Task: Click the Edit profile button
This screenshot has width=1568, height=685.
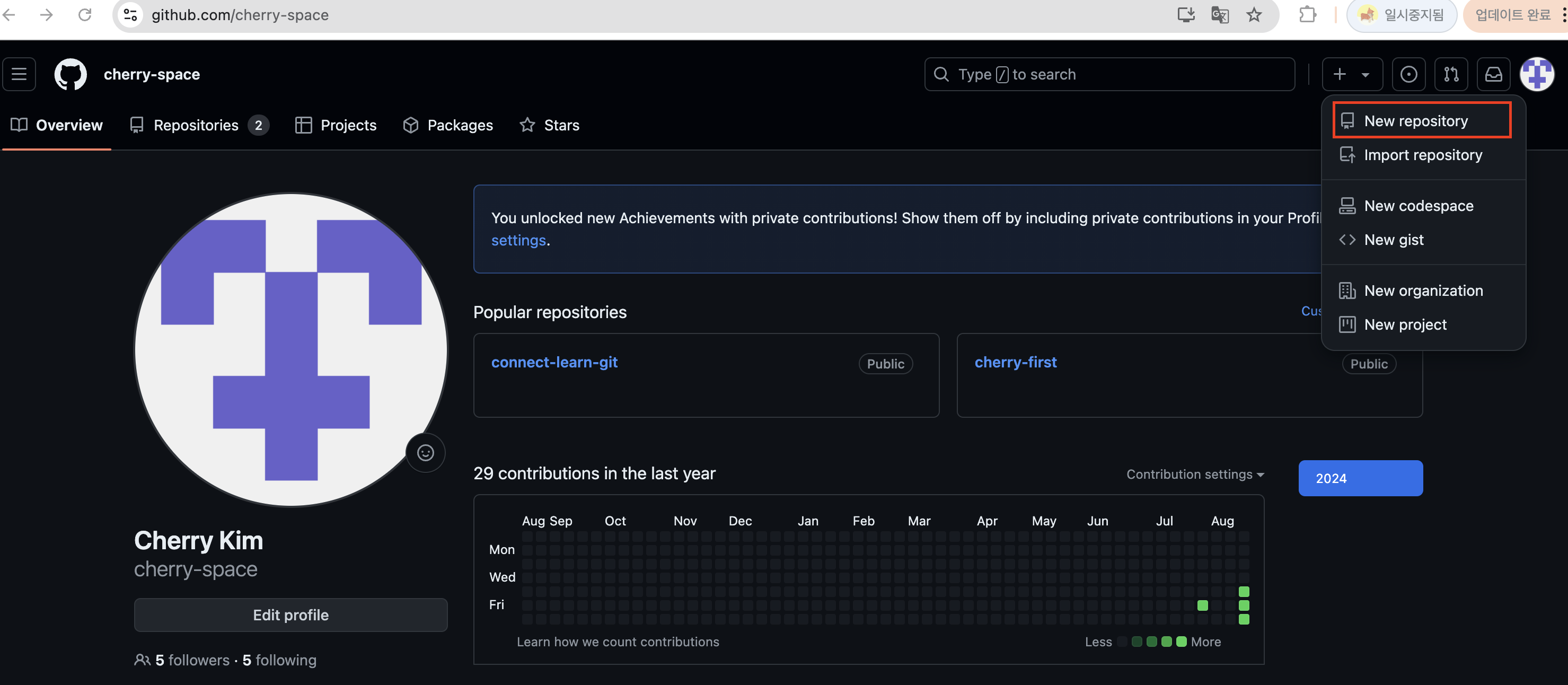Action: coord(290,615)
